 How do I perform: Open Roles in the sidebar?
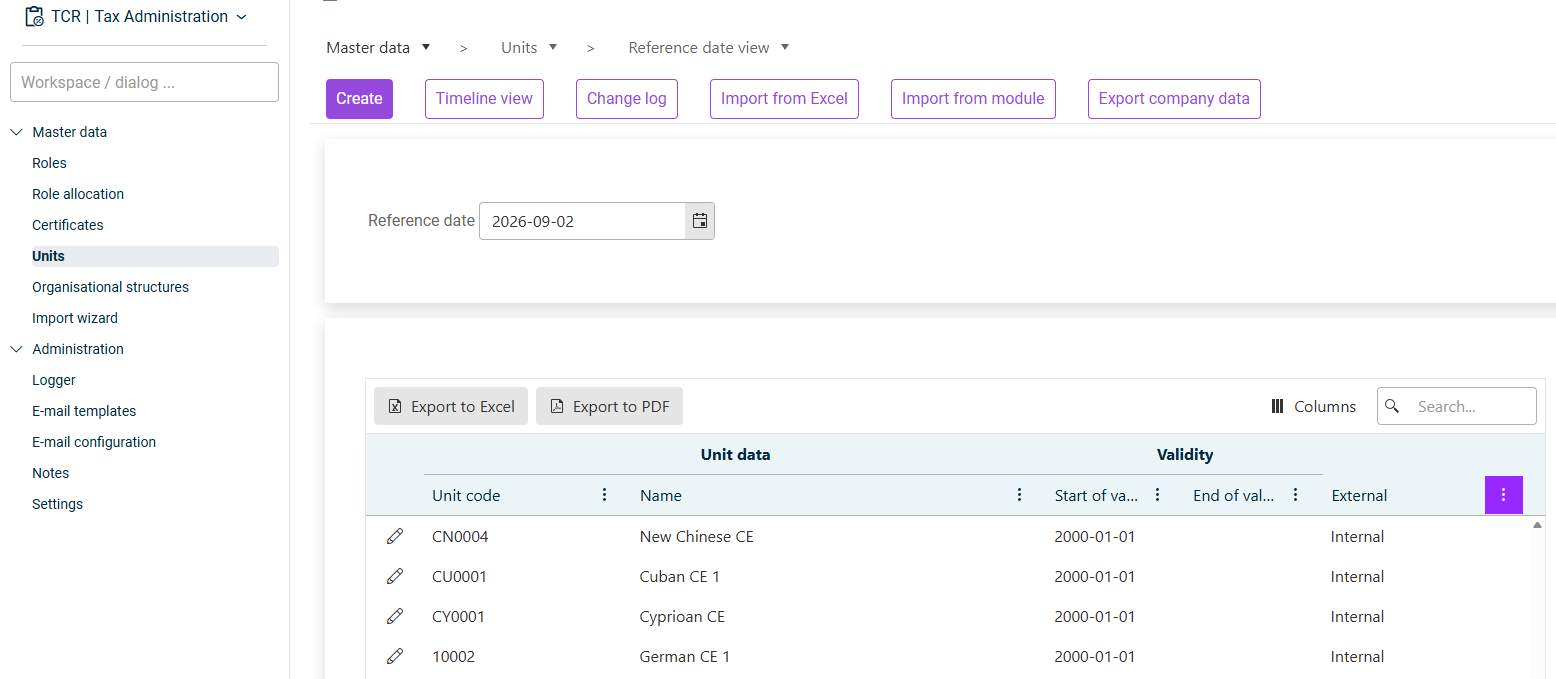pos(49,163)
